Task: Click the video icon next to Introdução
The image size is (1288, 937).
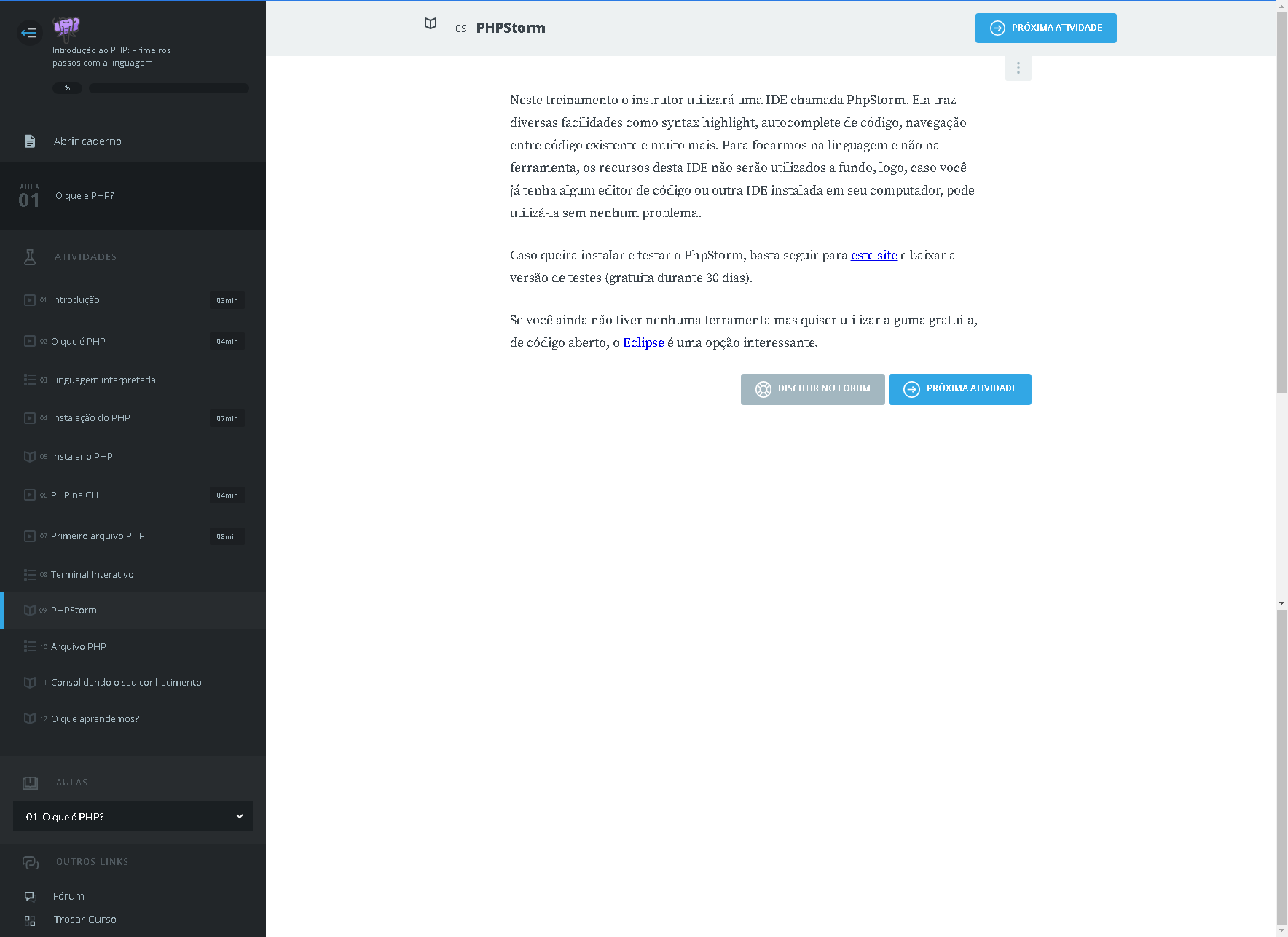Action: click(x=30, y=300)
